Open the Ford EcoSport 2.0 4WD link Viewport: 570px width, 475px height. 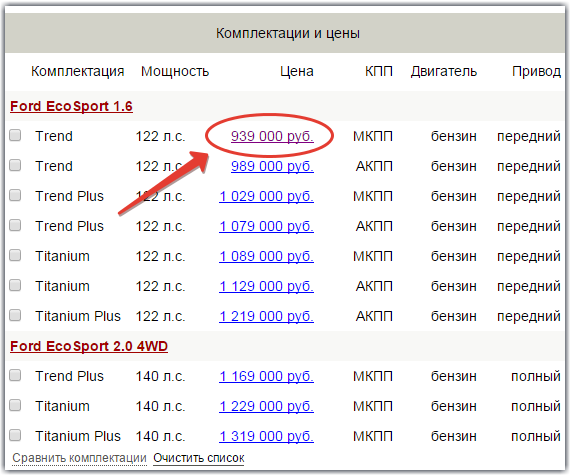coord(89,346)
